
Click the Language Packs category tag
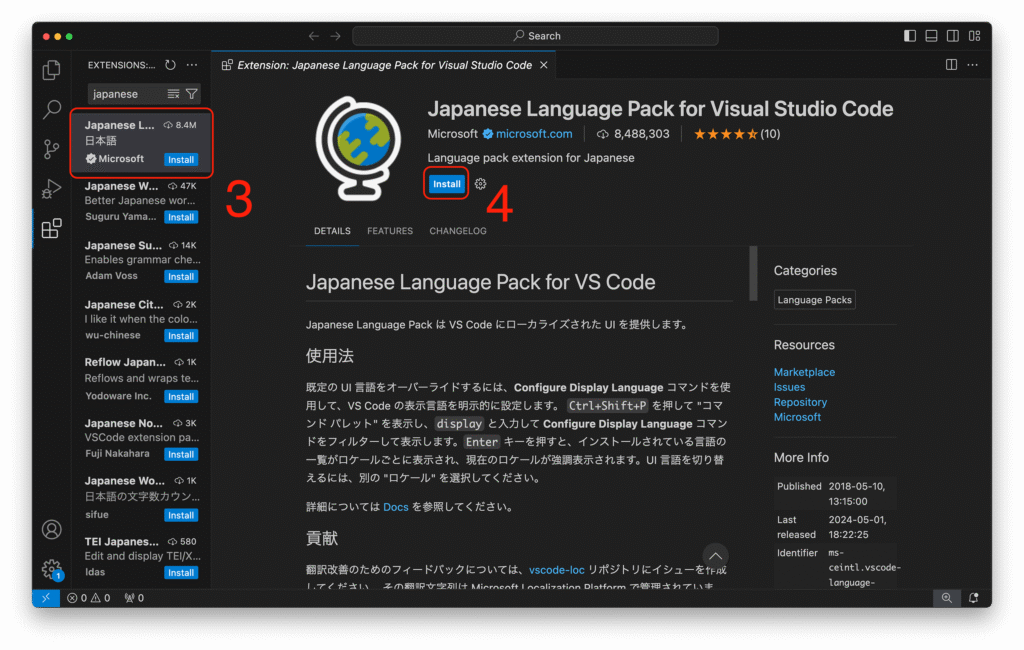(814, 300)
